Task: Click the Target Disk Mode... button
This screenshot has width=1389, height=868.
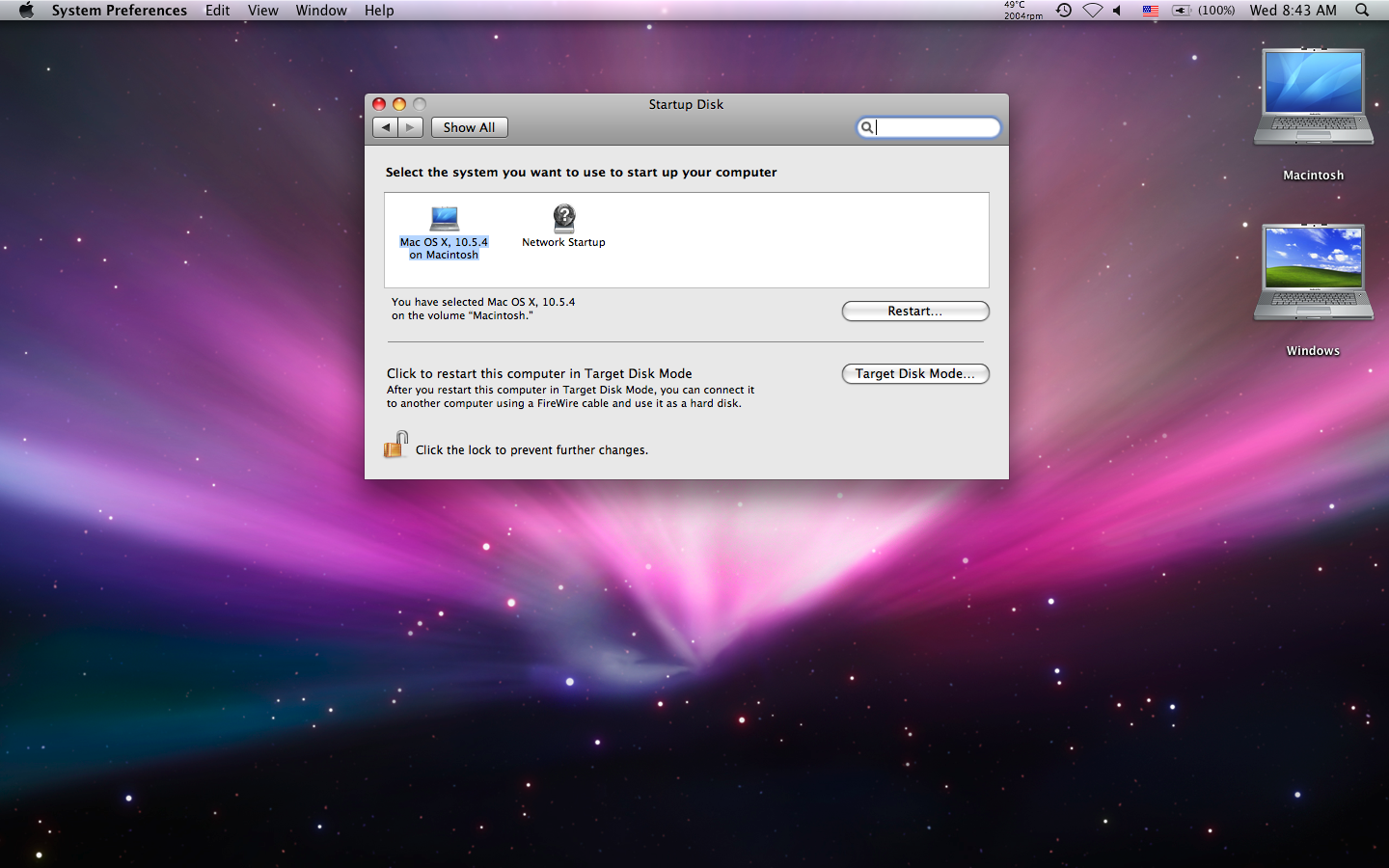Action: tap(915, 373)
